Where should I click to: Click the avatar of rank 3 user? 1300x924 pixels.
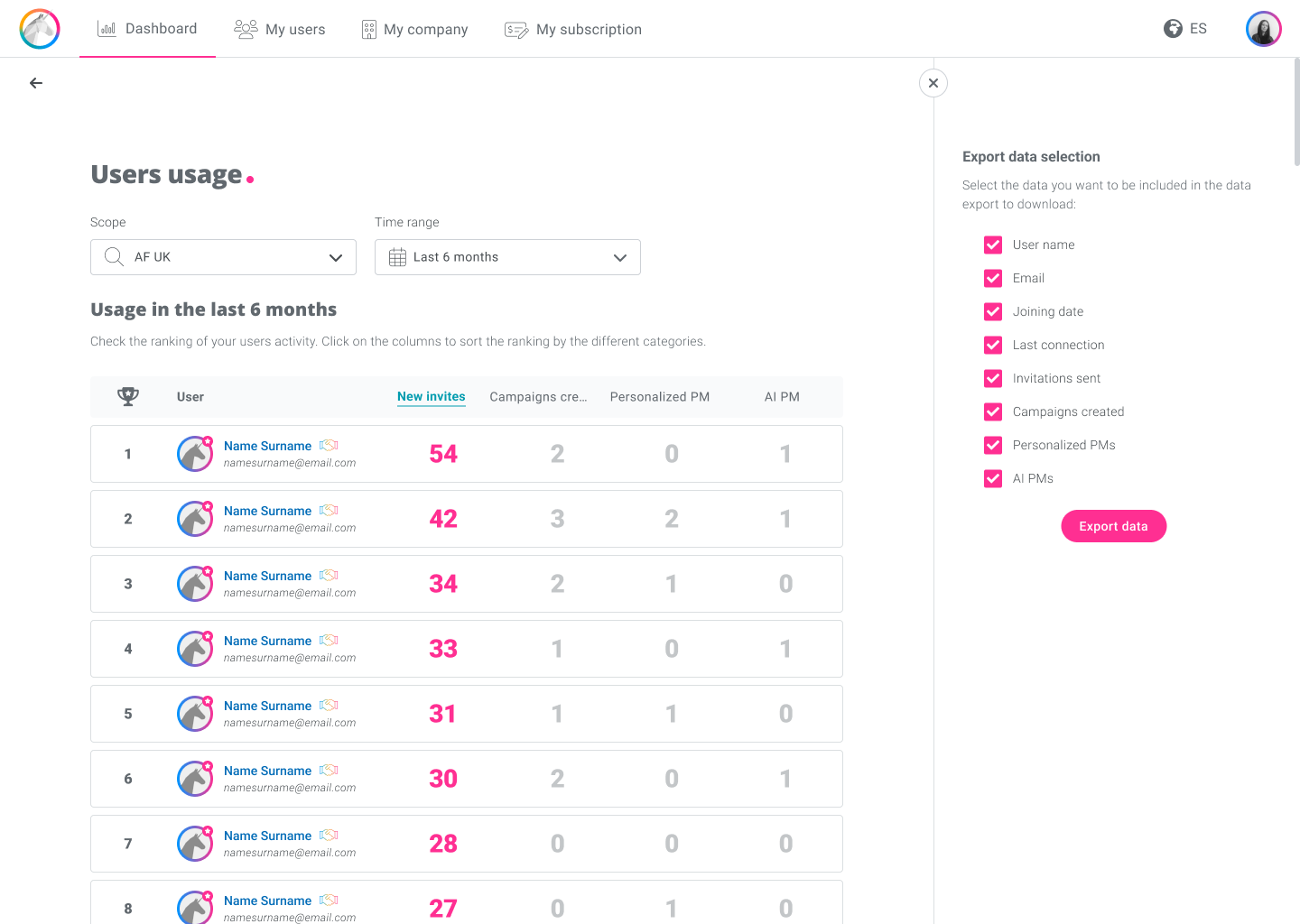pyautogui.click(x=195, y=584)
